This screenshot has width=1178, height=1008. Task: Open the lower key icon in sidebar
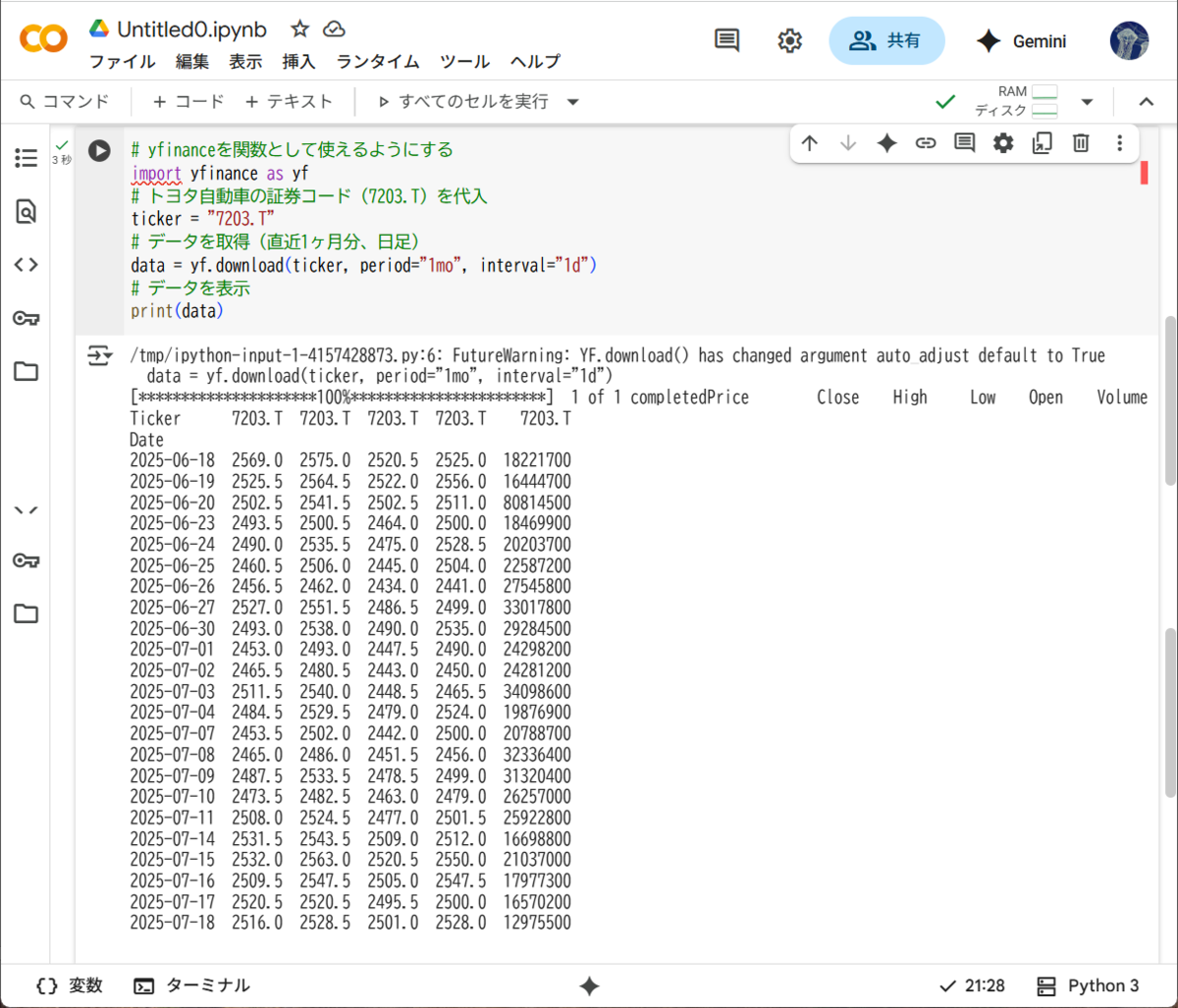26,560
